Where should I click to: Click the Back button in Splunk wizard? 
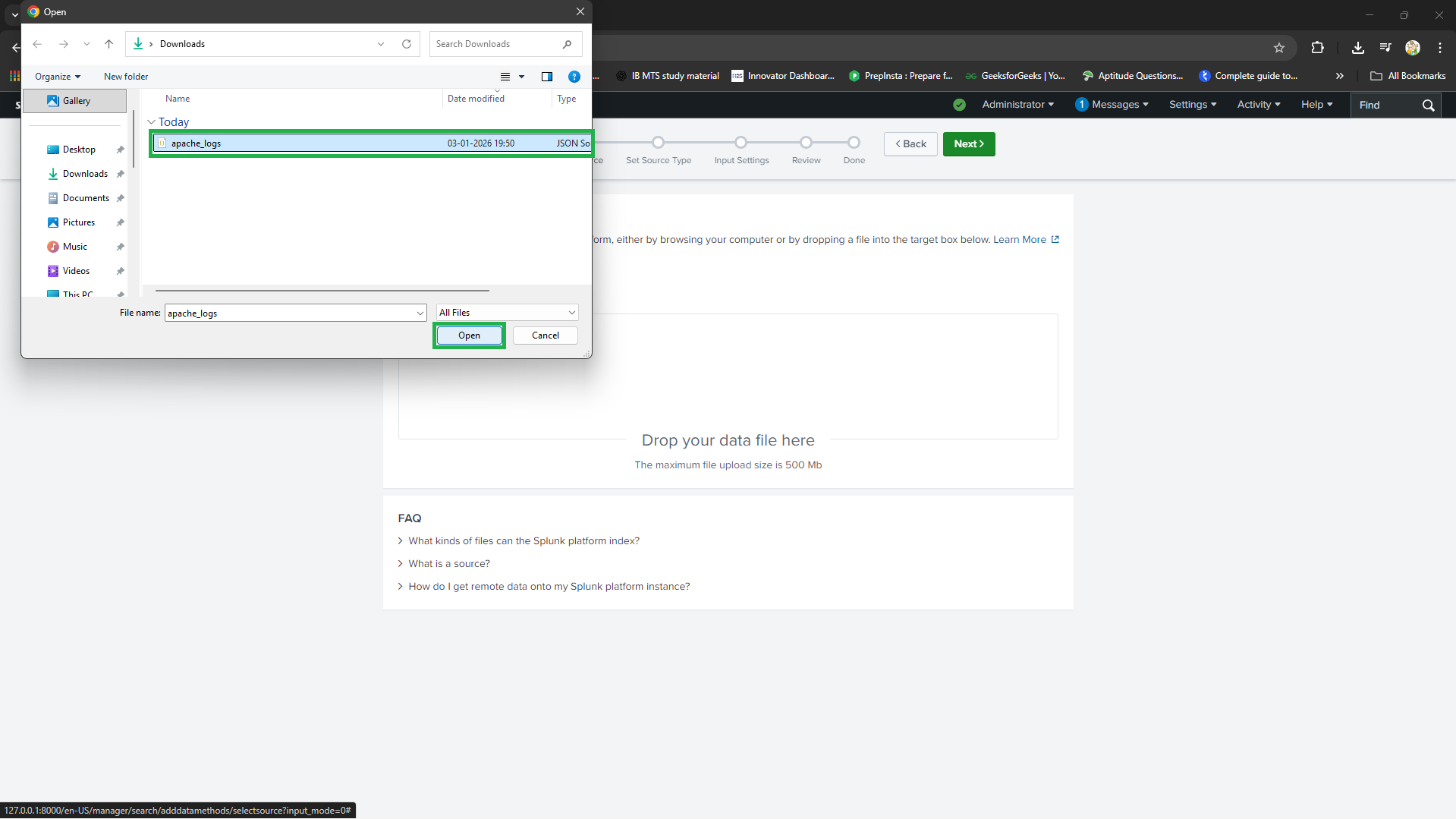[x=910, y=144]
